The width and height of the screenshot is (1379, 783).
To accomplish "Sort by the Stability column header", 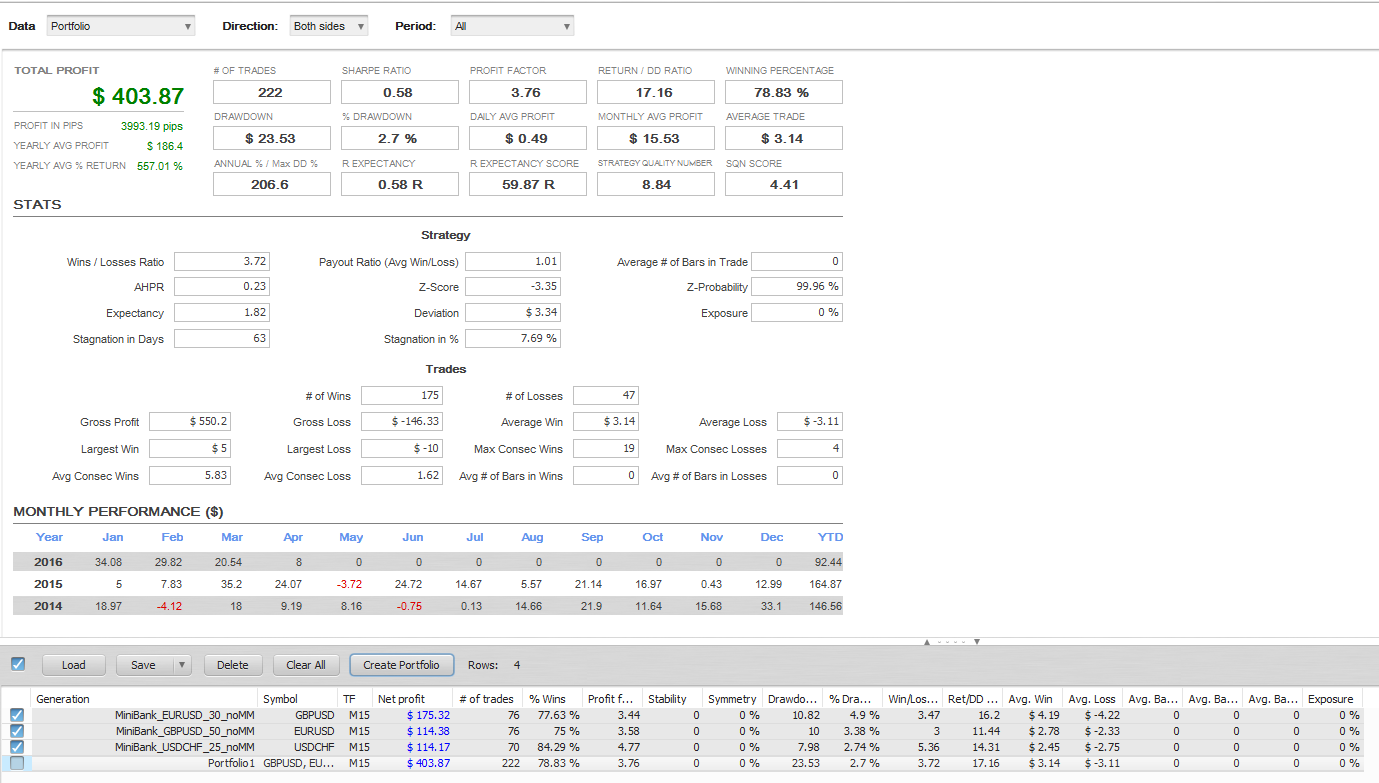I will [672, 699].
